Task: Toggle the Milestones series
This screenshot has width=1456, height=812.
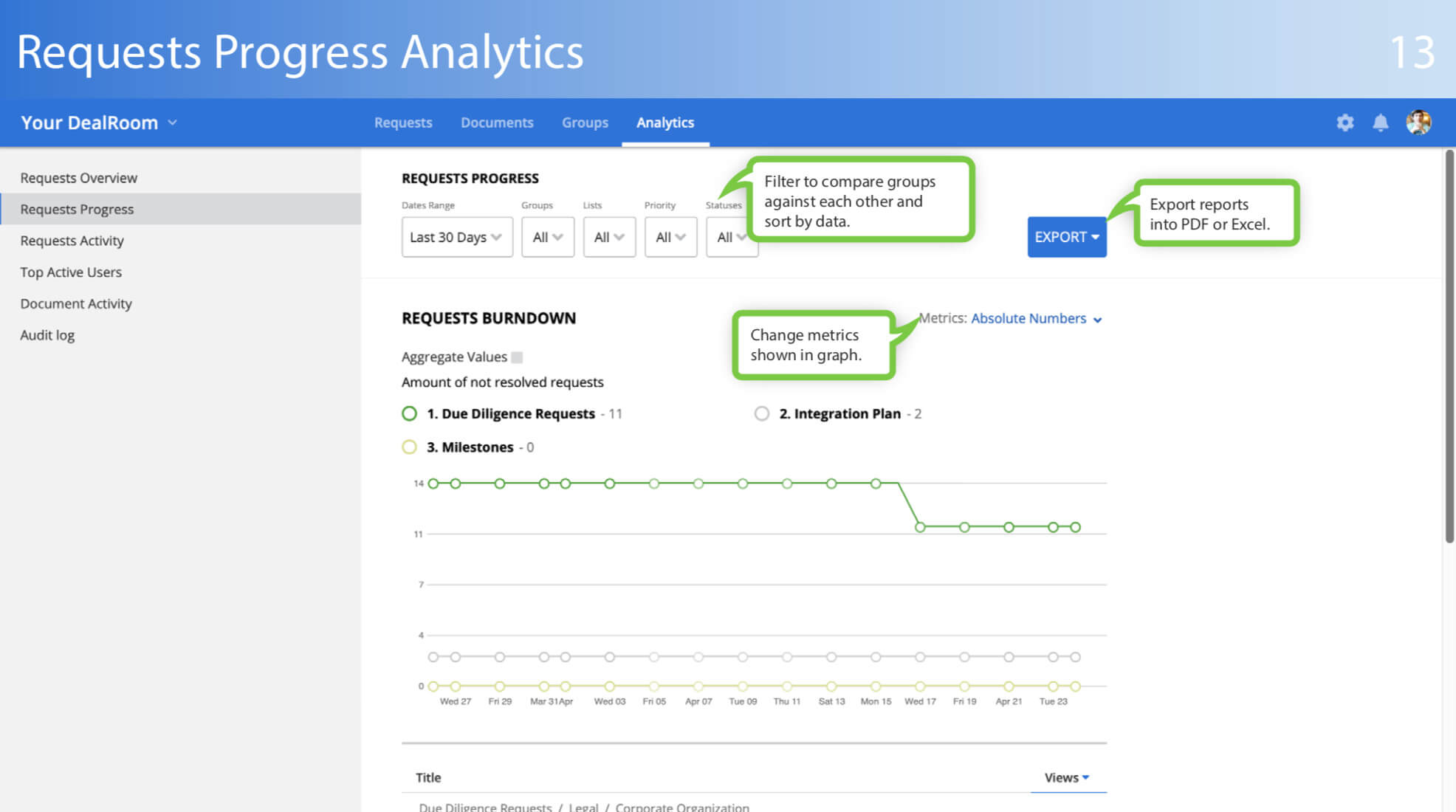Action: tap(410, 447)
